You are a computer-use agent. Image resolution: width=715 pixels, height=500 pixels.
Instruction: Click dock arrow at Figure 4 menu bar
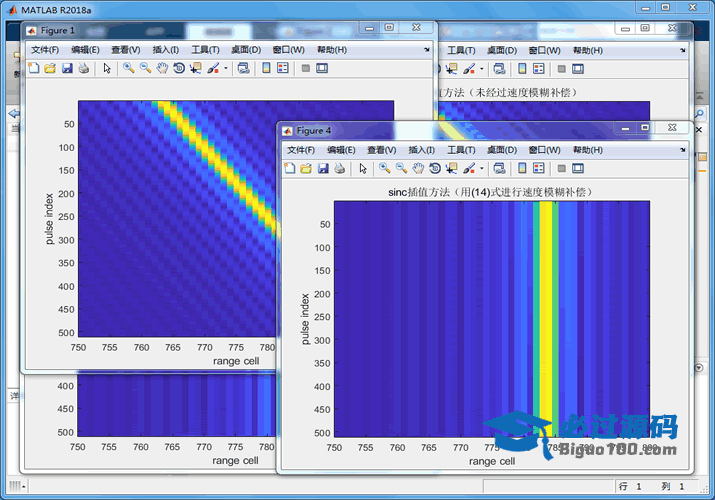click(x=683, y=149)
